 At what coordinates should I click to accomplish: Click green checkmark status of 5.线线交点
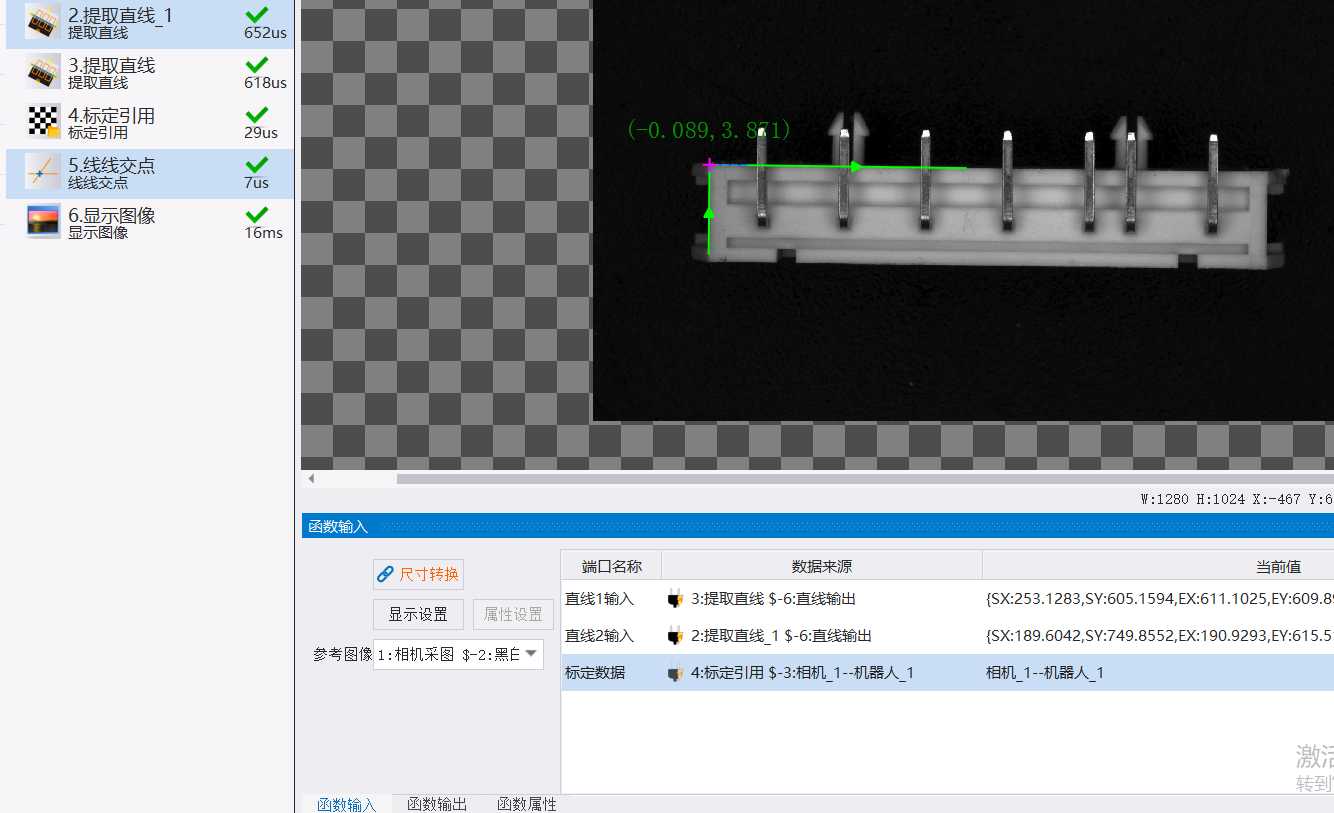pos(257,164)
